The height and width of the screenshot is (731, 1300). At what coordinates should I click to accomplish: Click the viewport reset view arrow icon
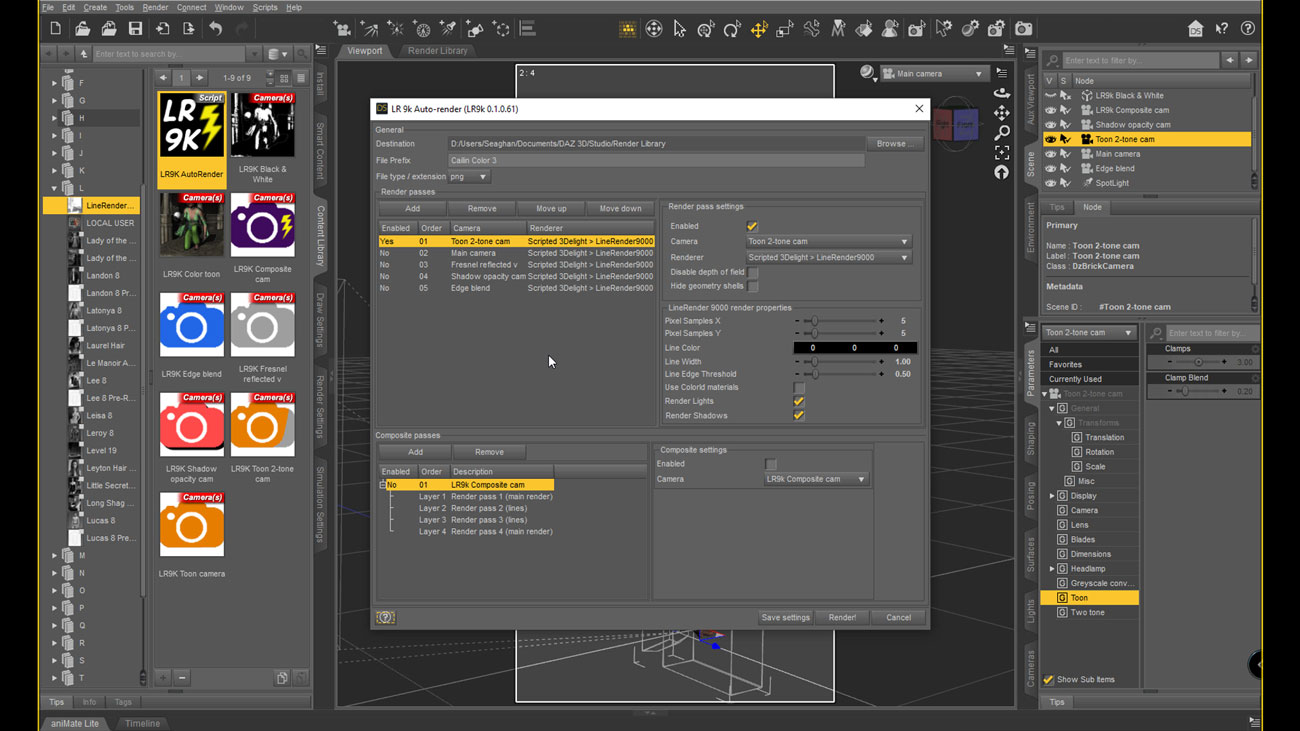1001,173
